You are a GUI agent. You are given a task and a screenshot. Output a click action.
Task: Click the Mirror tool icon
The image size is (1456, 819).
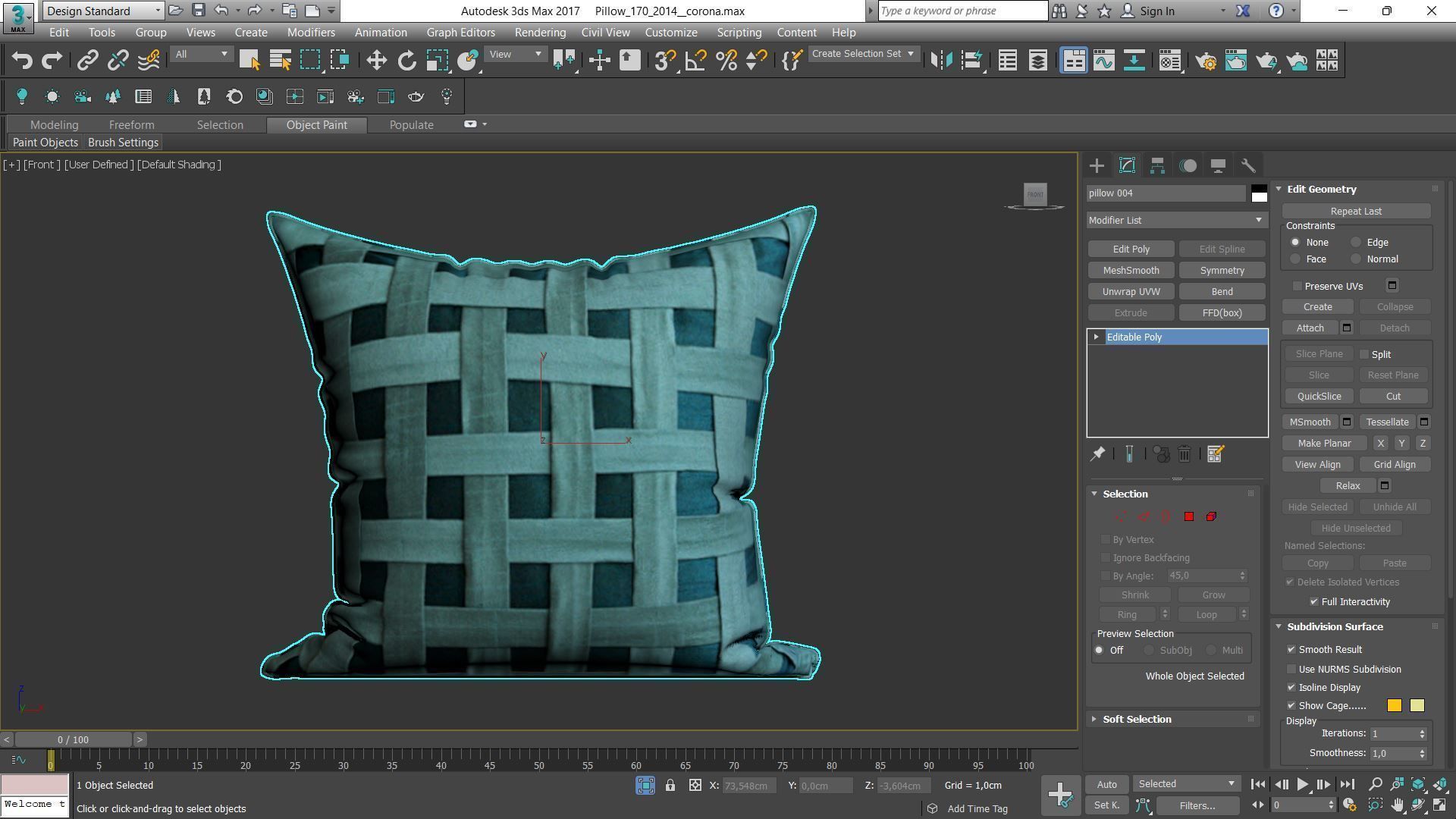coord(941,61)
